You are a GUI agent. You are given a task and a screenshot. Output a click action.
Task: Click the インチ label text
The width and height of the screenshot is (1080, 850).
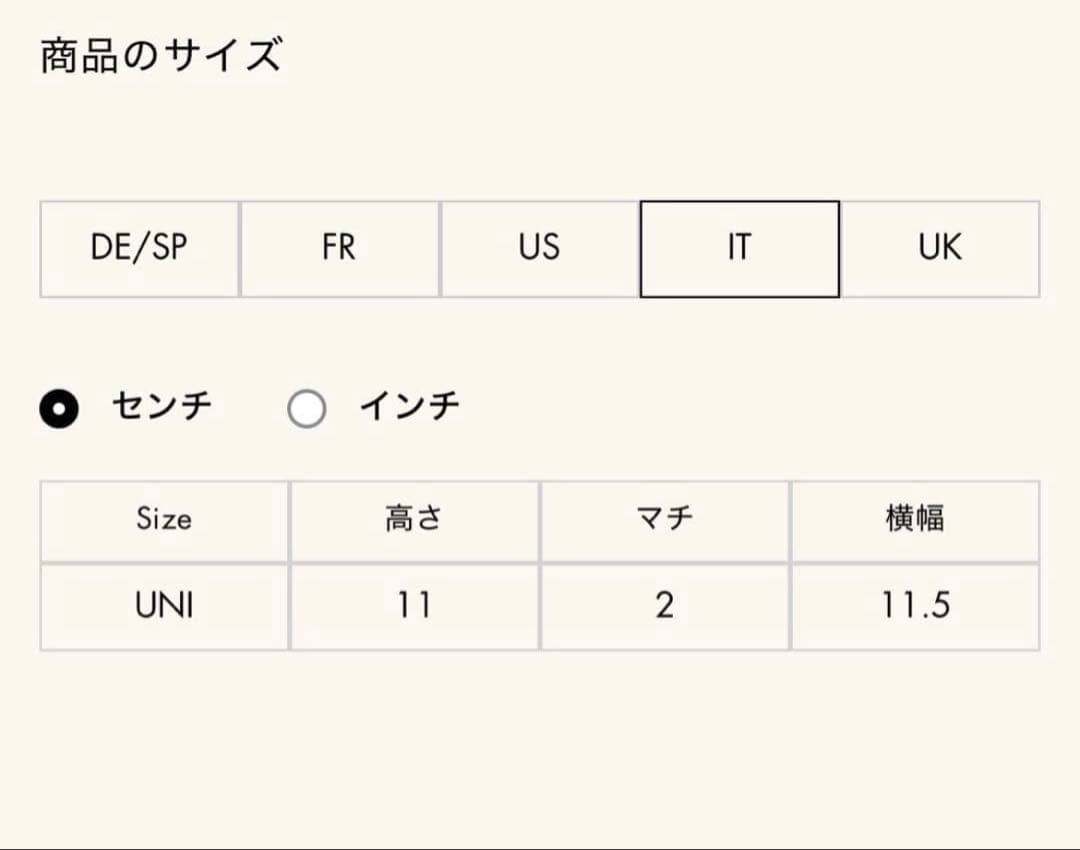point(408,405)
